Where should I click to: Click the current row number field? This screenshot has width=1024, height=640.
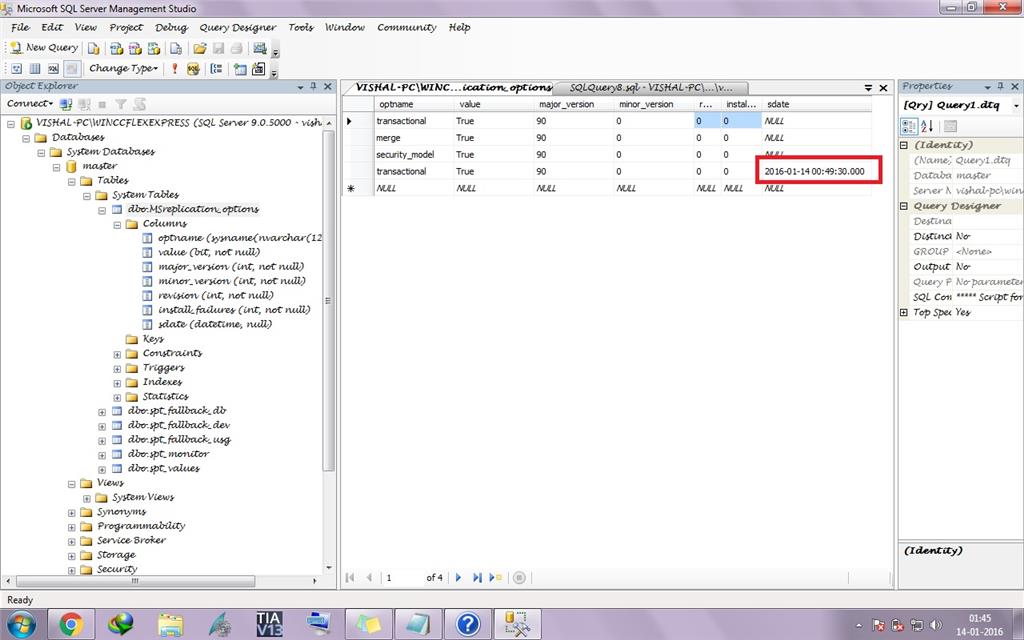[402, 577]
